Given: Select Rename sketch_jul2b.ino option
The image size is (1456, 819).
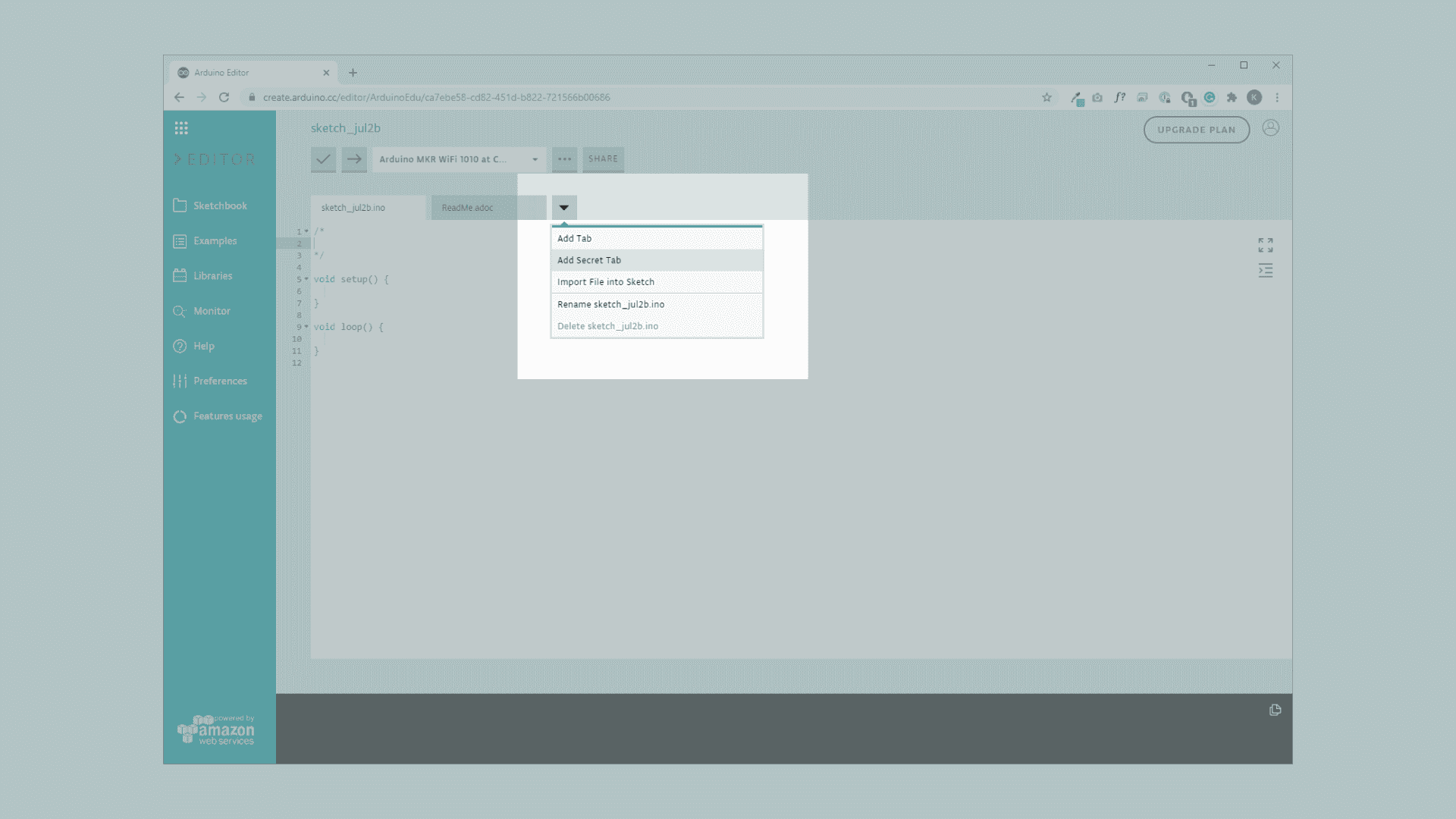Looking at the screenshot, I should pyautogui.click(x=610, y=304).
